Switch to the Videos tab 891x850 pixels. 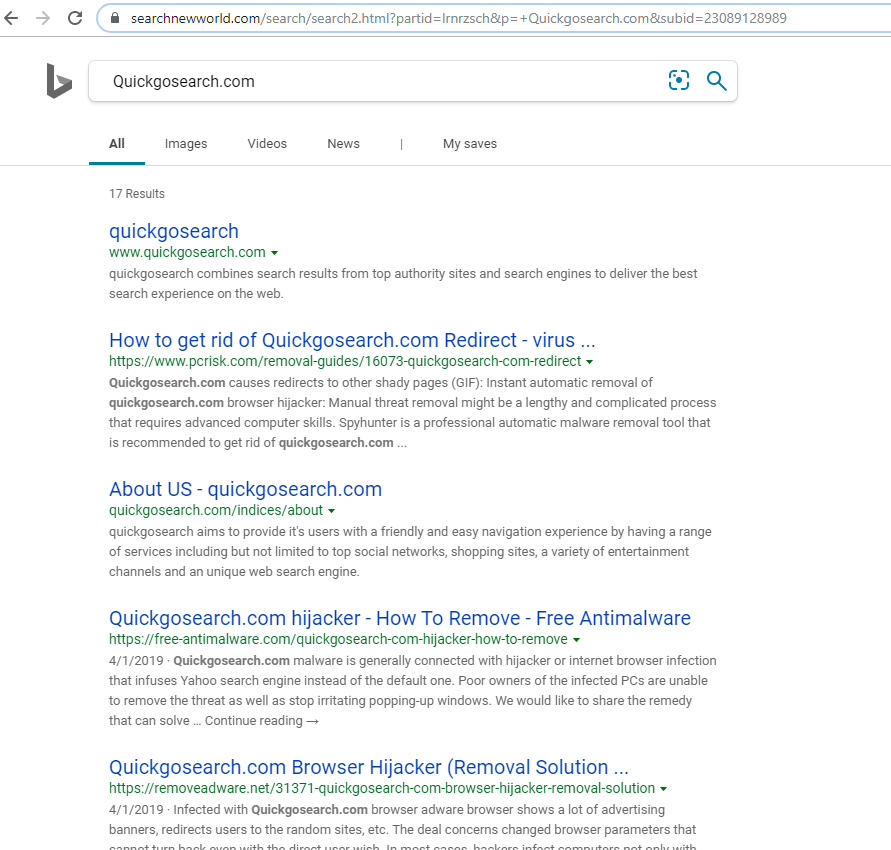point(267,144)
